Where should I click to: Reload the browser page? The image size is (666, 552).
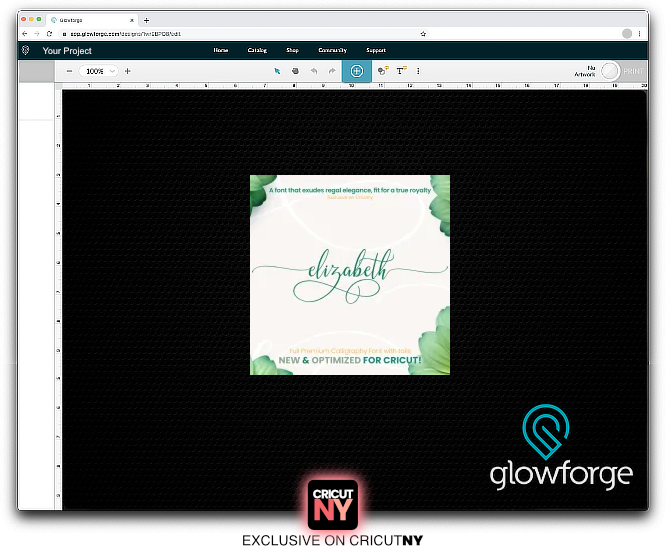click(49, 34)
